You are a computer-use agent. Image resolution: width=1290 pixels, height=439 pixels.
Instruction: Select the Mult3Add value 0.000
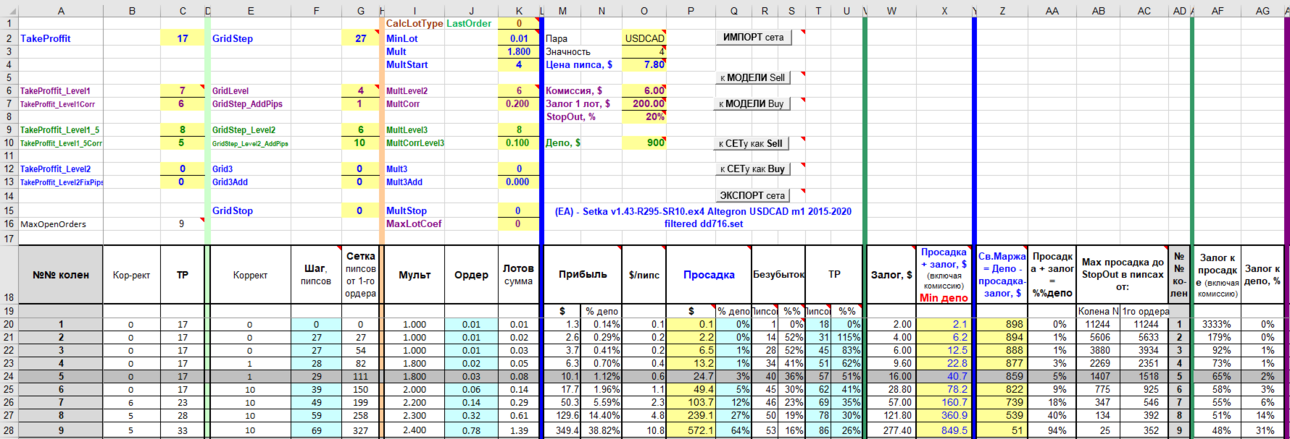[518, 182]
